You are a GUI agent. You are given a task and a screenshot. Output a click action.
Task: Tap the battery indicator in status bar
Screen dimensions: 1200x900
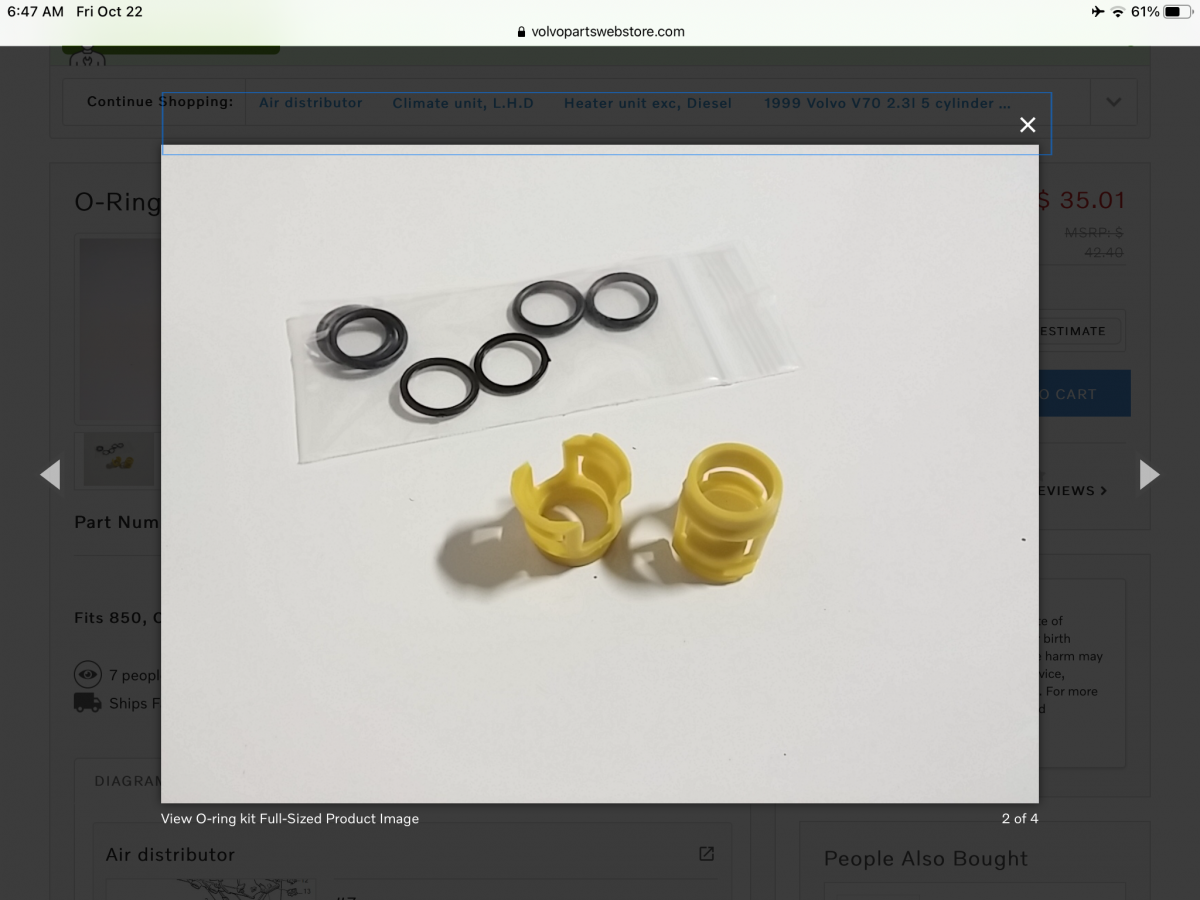pyautogui.click(x=1176, y=12)
